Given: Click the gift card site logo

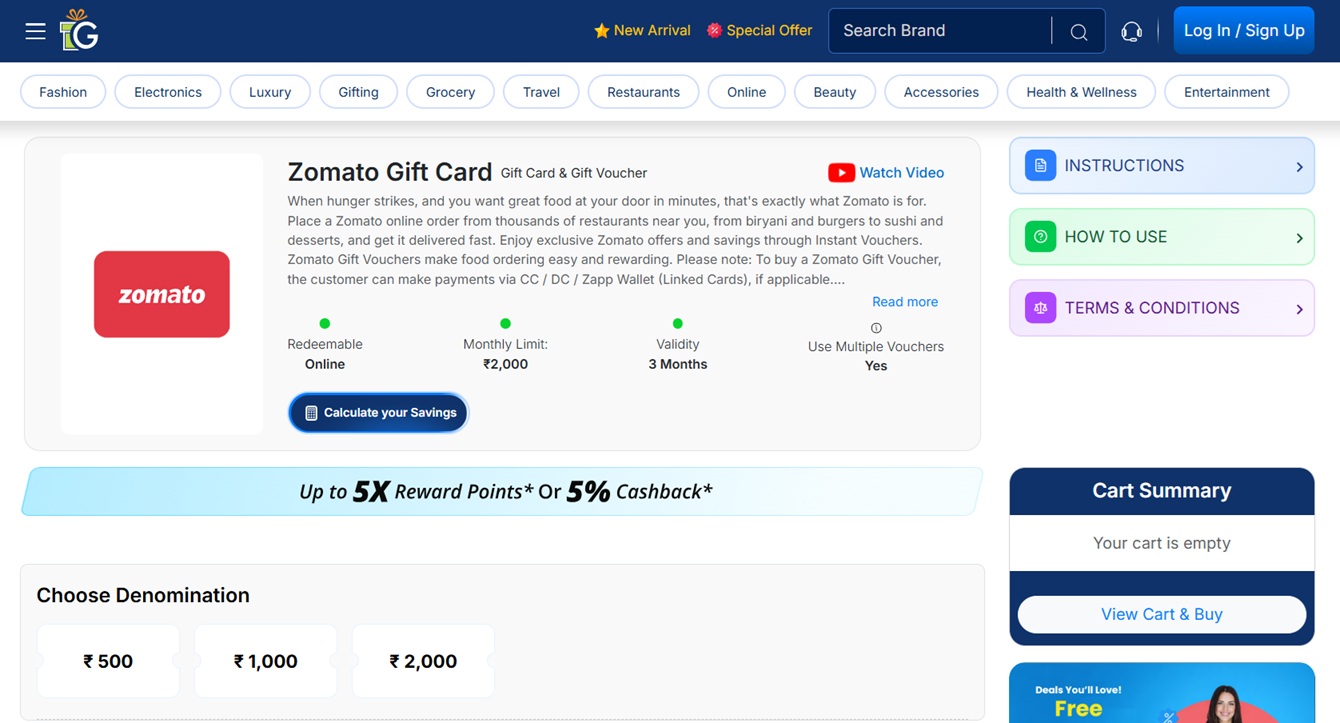Looking at the screenshot, I should pyautogui.click(x=79, y=30).
